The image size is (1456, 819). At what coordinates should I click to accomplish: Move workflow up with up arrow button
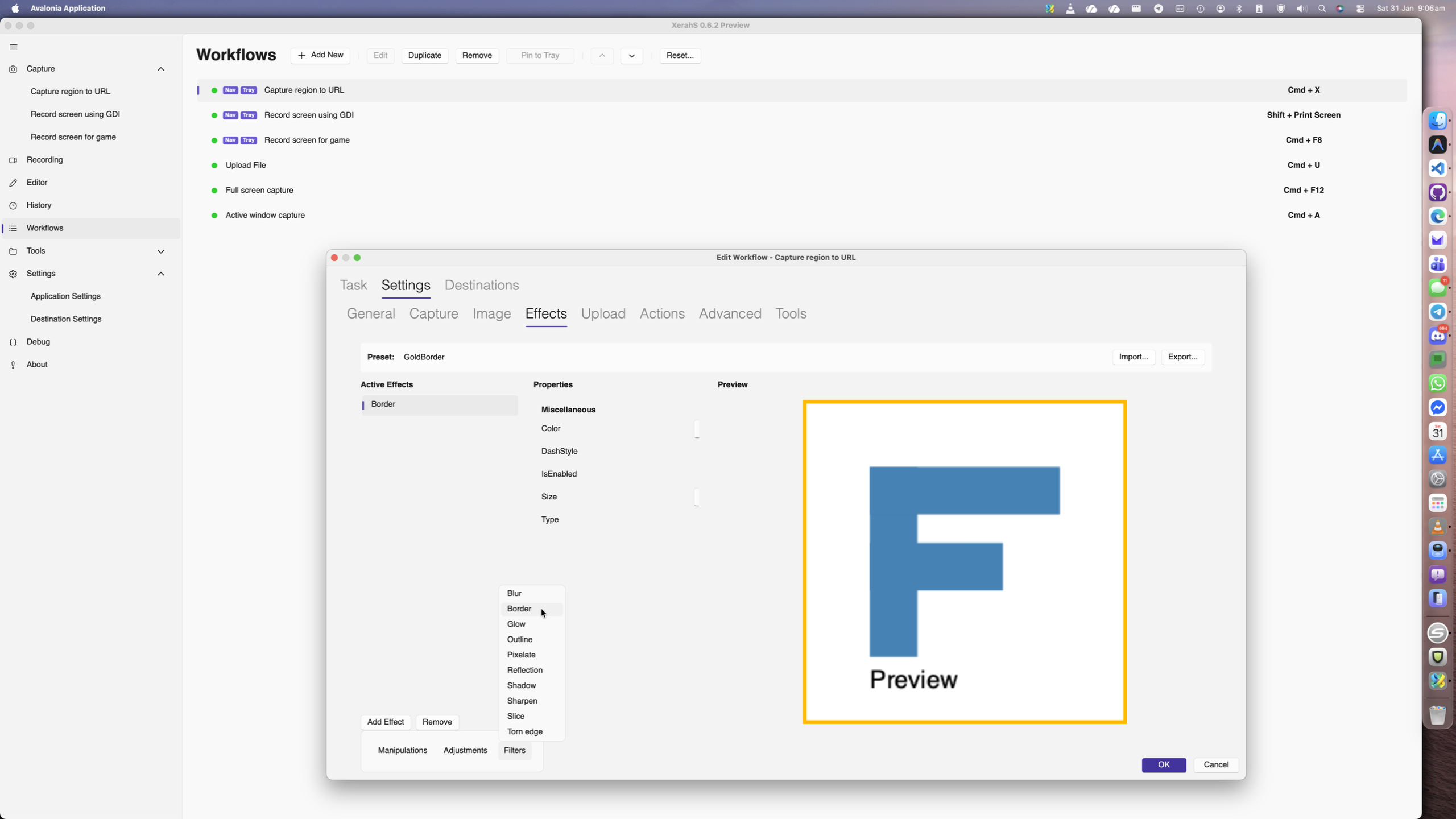[x=602, y=56]
